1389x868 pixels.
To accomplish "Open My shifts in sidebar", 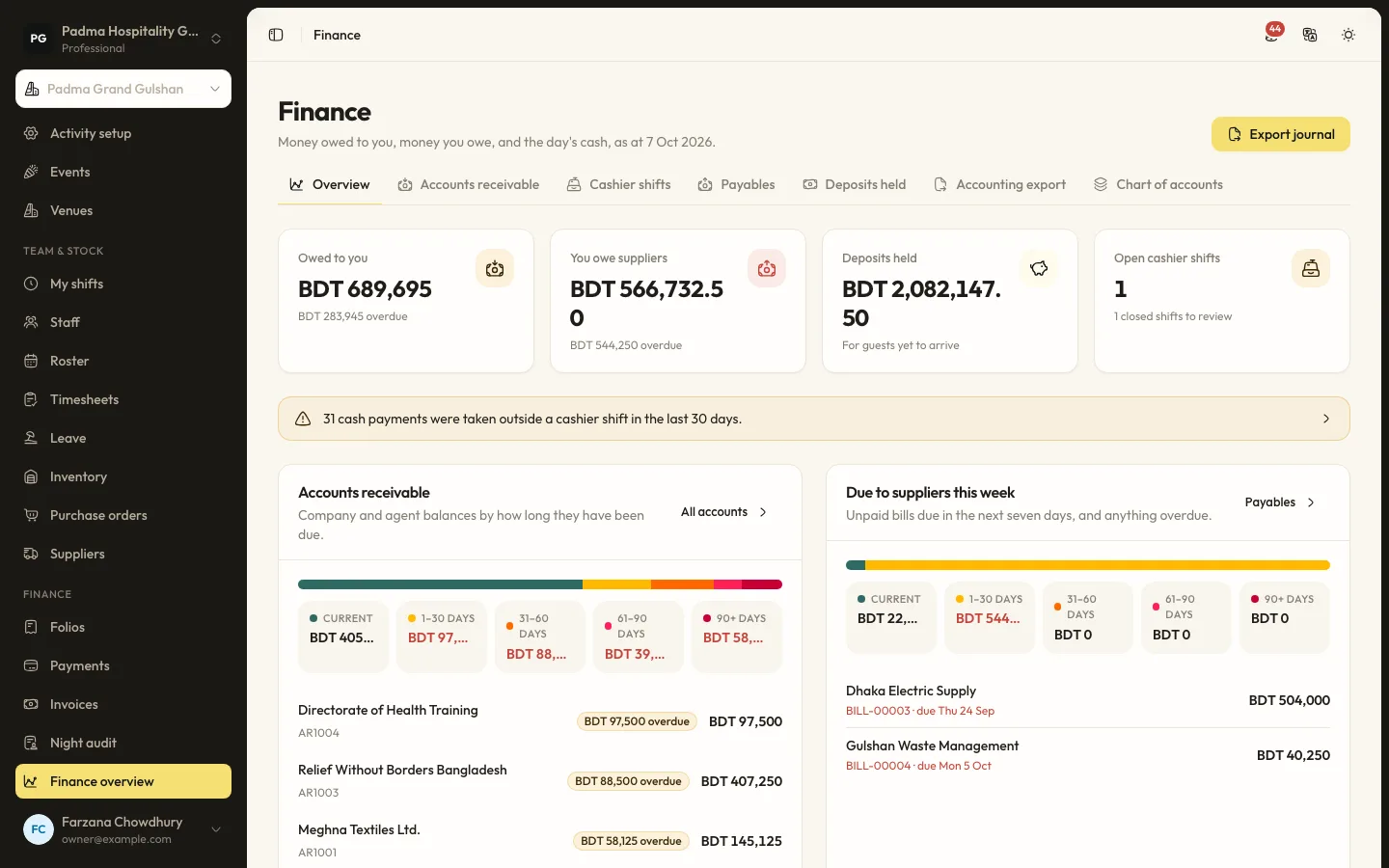I will point(123,284).
